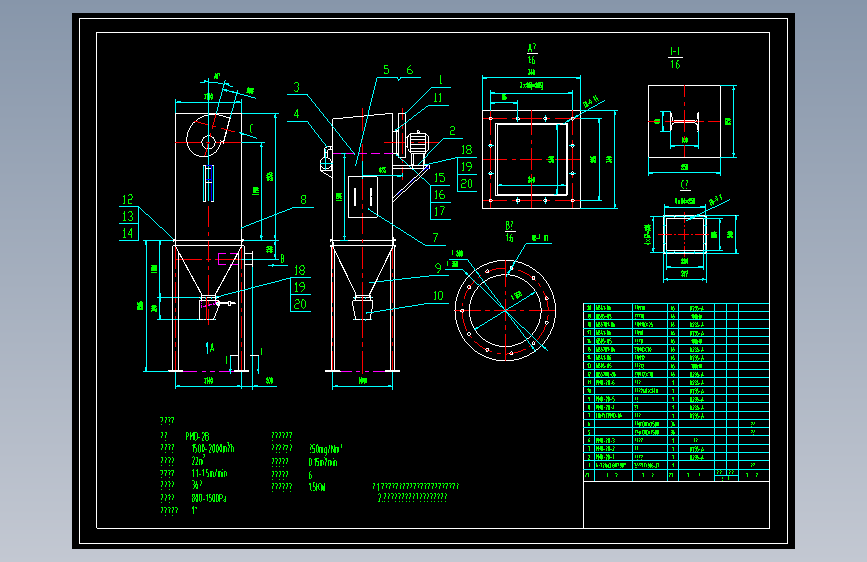Select part callout number 13
This screenshot has width=867, height=562.
coord(128,216)
